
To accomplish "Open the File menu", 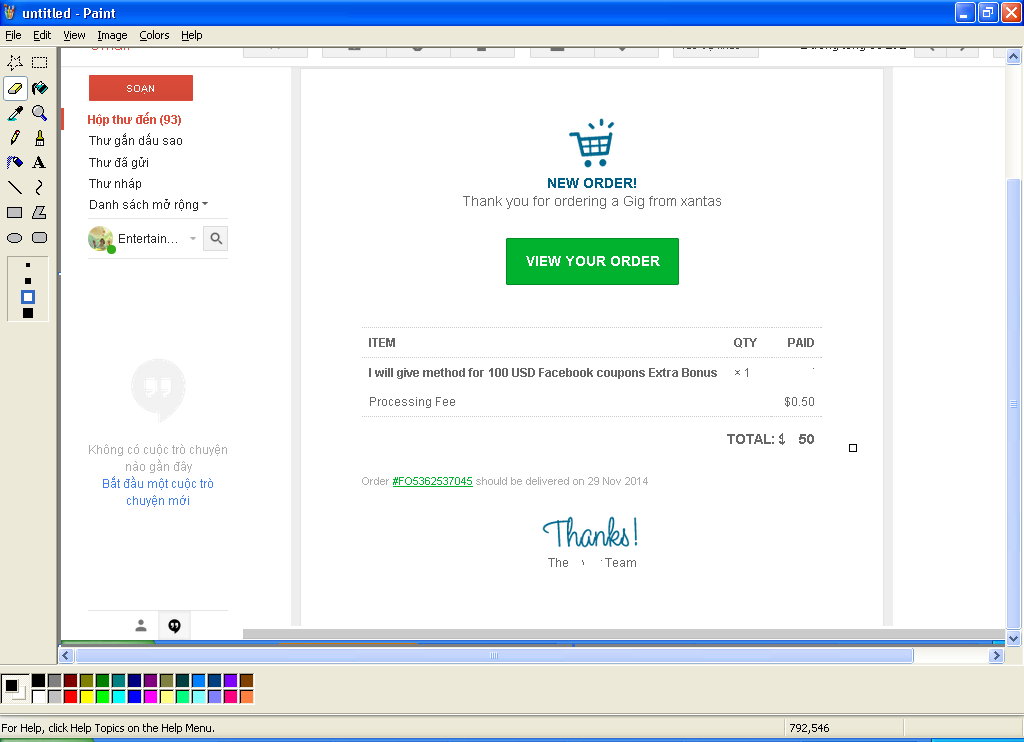I will point(13,35).
